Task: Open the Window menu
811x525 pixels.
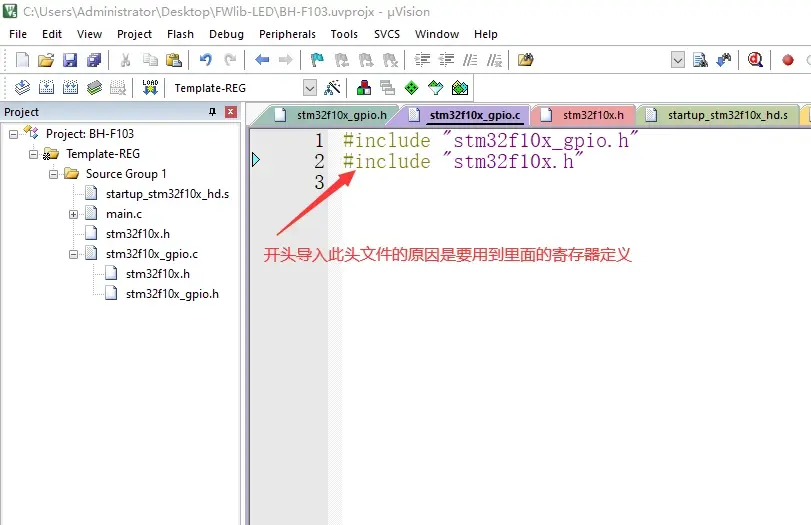Action: [437, 34]
